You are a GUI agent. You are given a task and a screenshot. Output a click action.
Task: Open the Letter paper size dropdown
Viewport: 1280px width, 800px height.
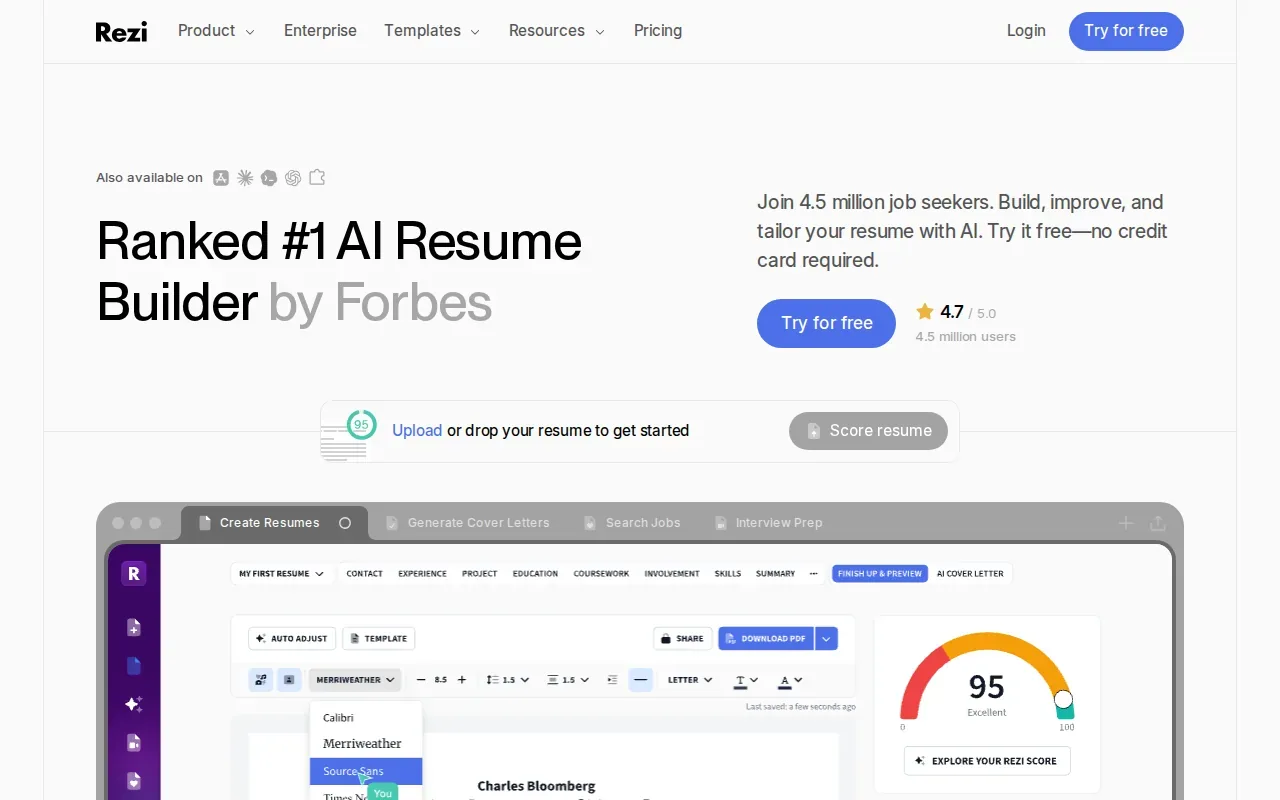pyautogui.click(x=690, y=680)
